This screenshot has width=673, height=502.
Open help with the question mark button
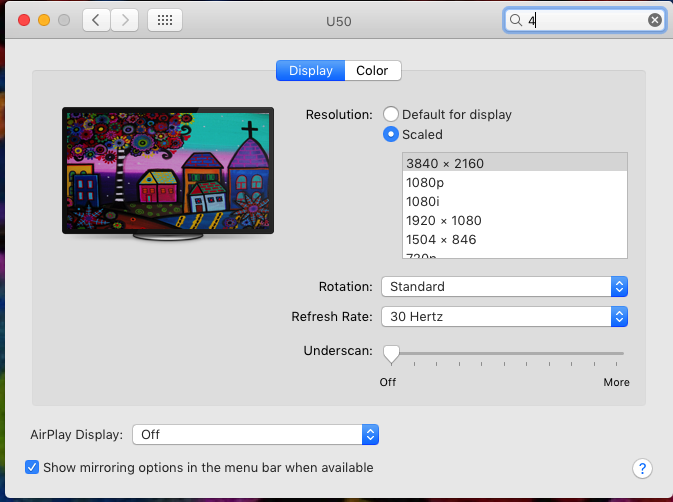[642, 469]
